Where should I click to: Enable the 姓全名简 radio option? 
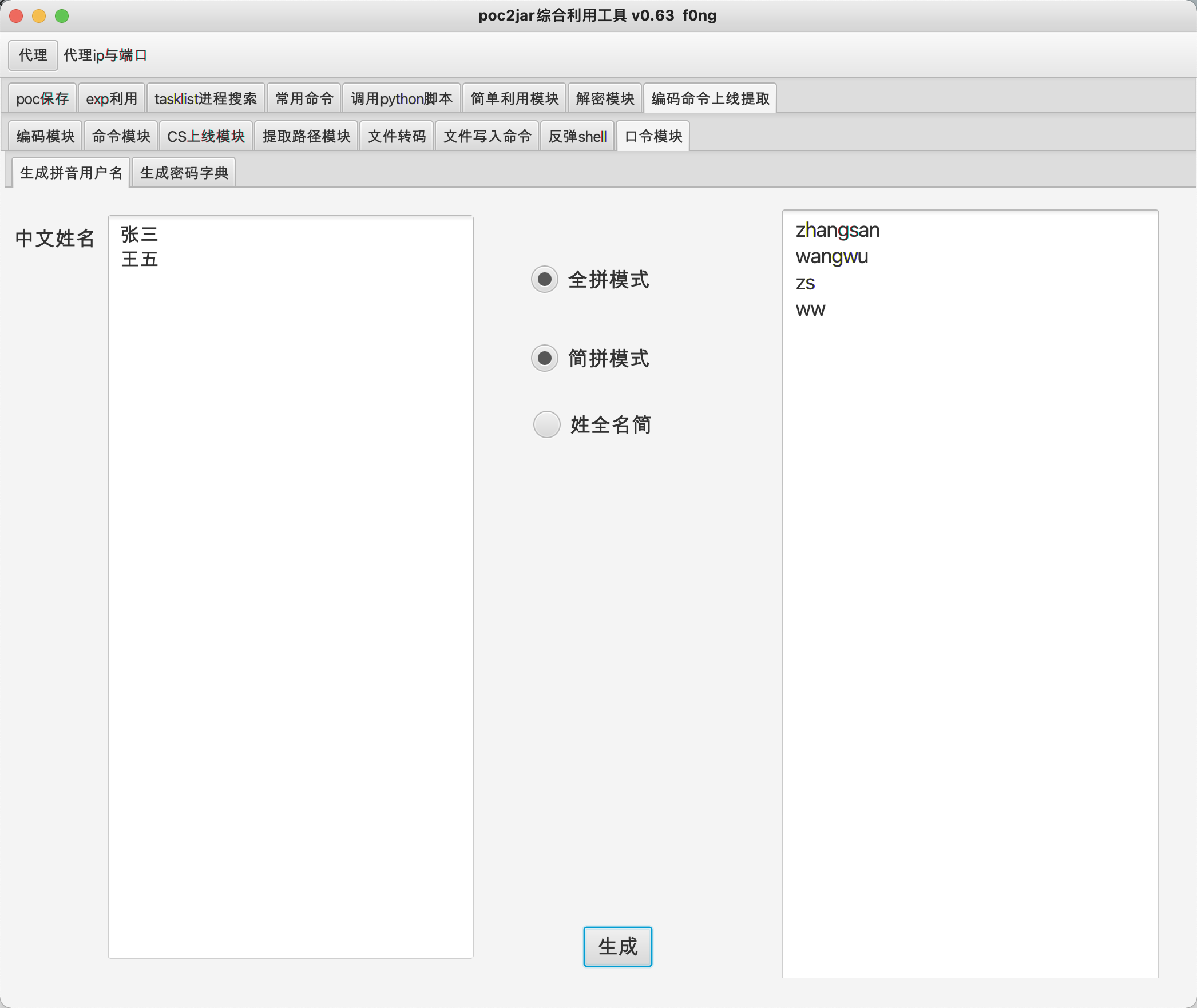pyautogui.click(x=546, y=425)
